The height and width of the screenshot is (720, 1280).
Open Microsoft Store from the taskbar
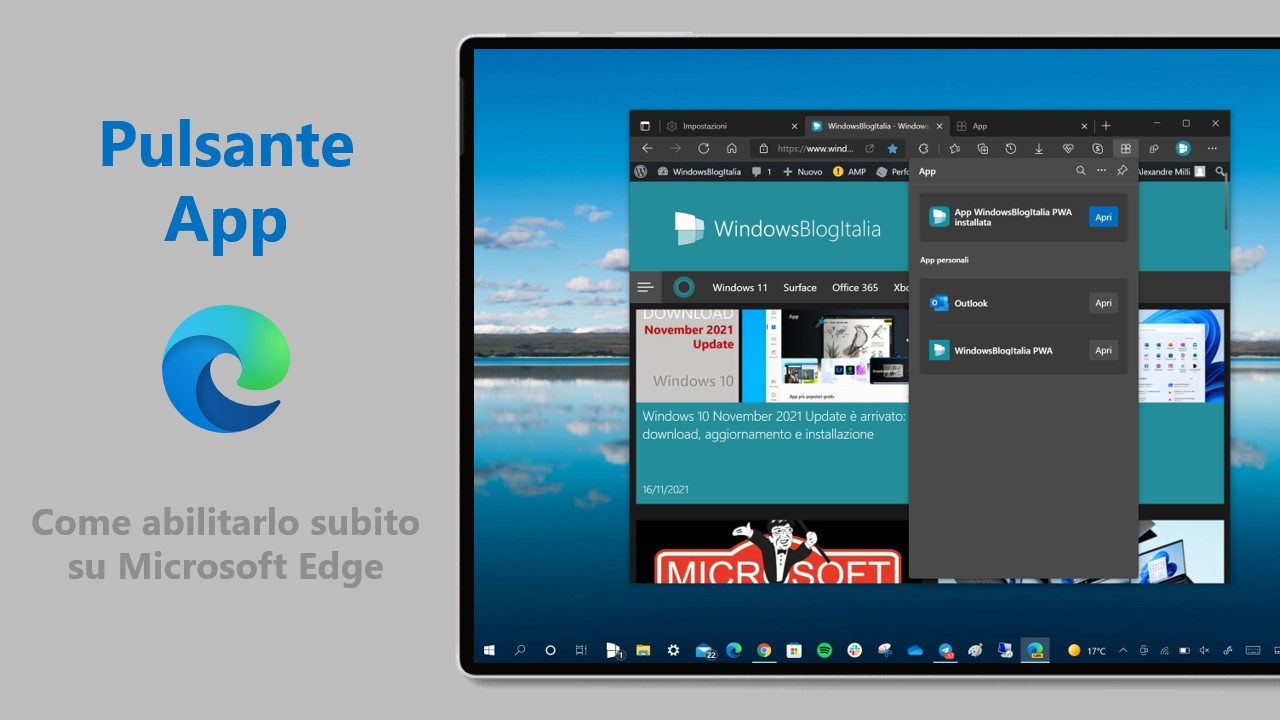coord(794,650)
